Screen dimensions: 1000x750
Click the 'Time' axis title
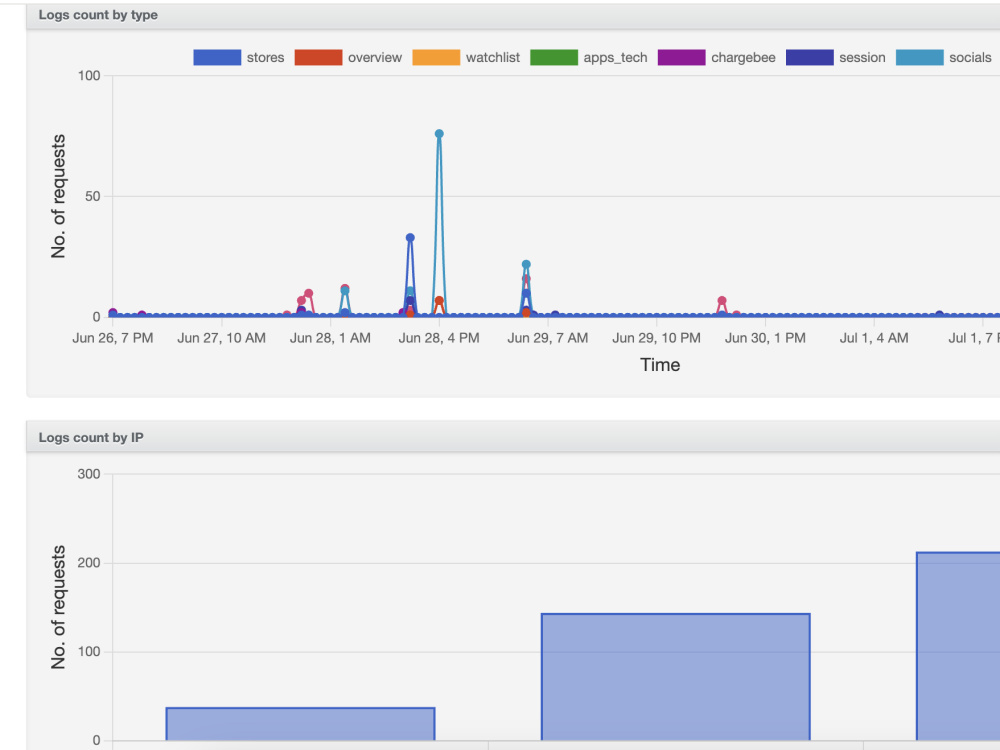pyautogui.click(x=660, y=365)
